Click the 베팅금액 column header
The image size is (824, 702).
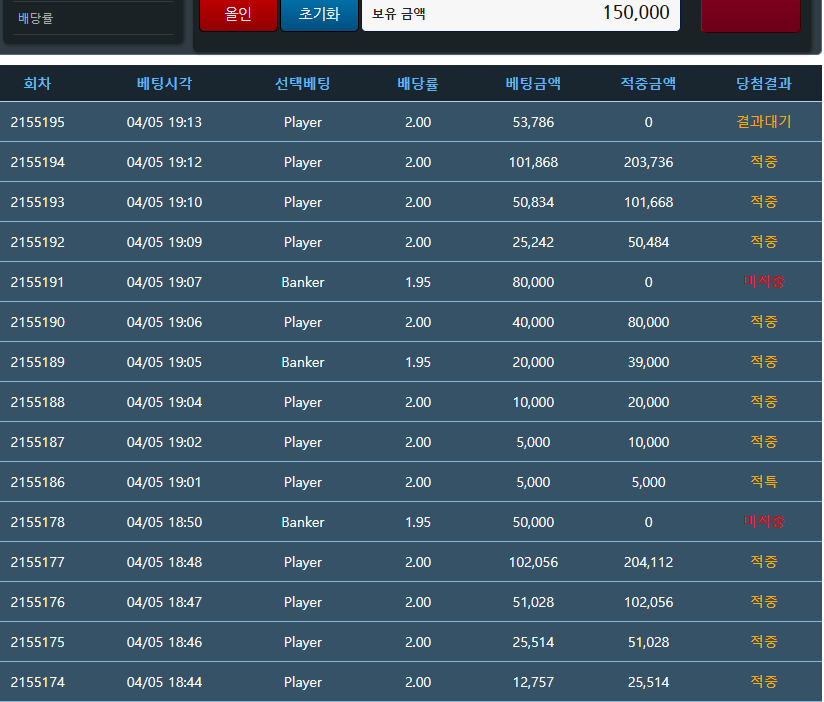533,84
